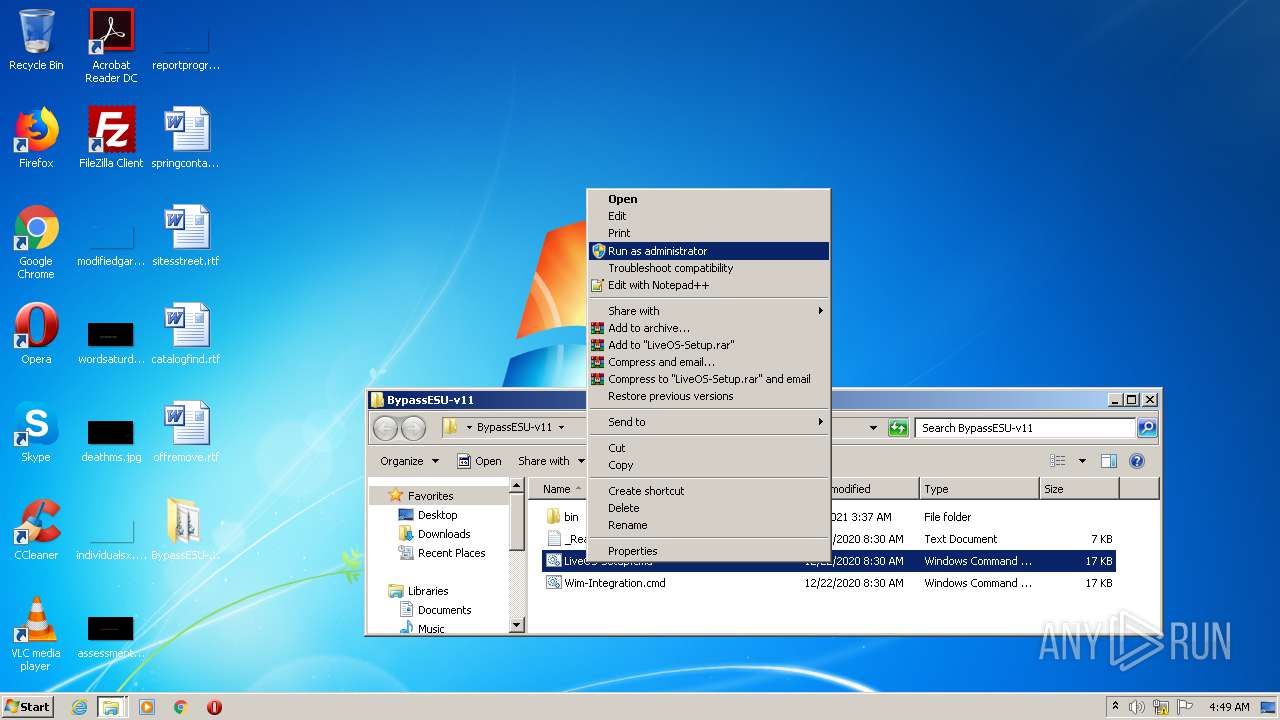Open the Explorer help icon

point(1137,461)
